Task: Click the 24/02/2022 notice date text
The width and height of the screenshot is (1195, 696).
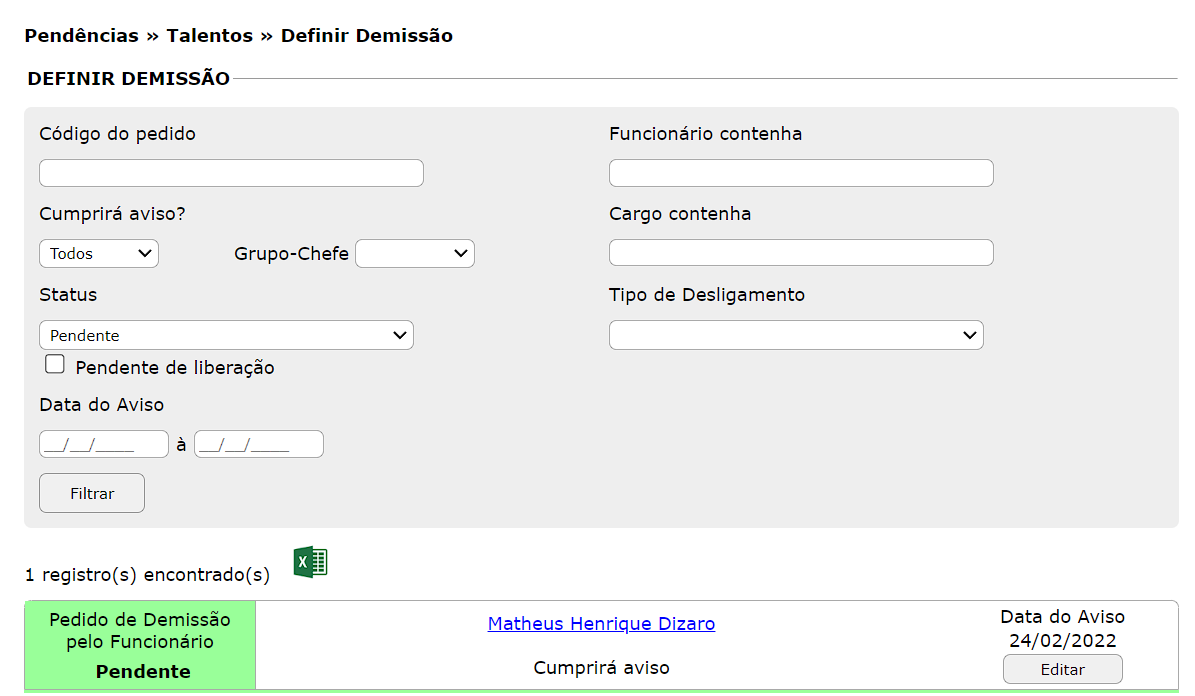Action: [1062, 641]
